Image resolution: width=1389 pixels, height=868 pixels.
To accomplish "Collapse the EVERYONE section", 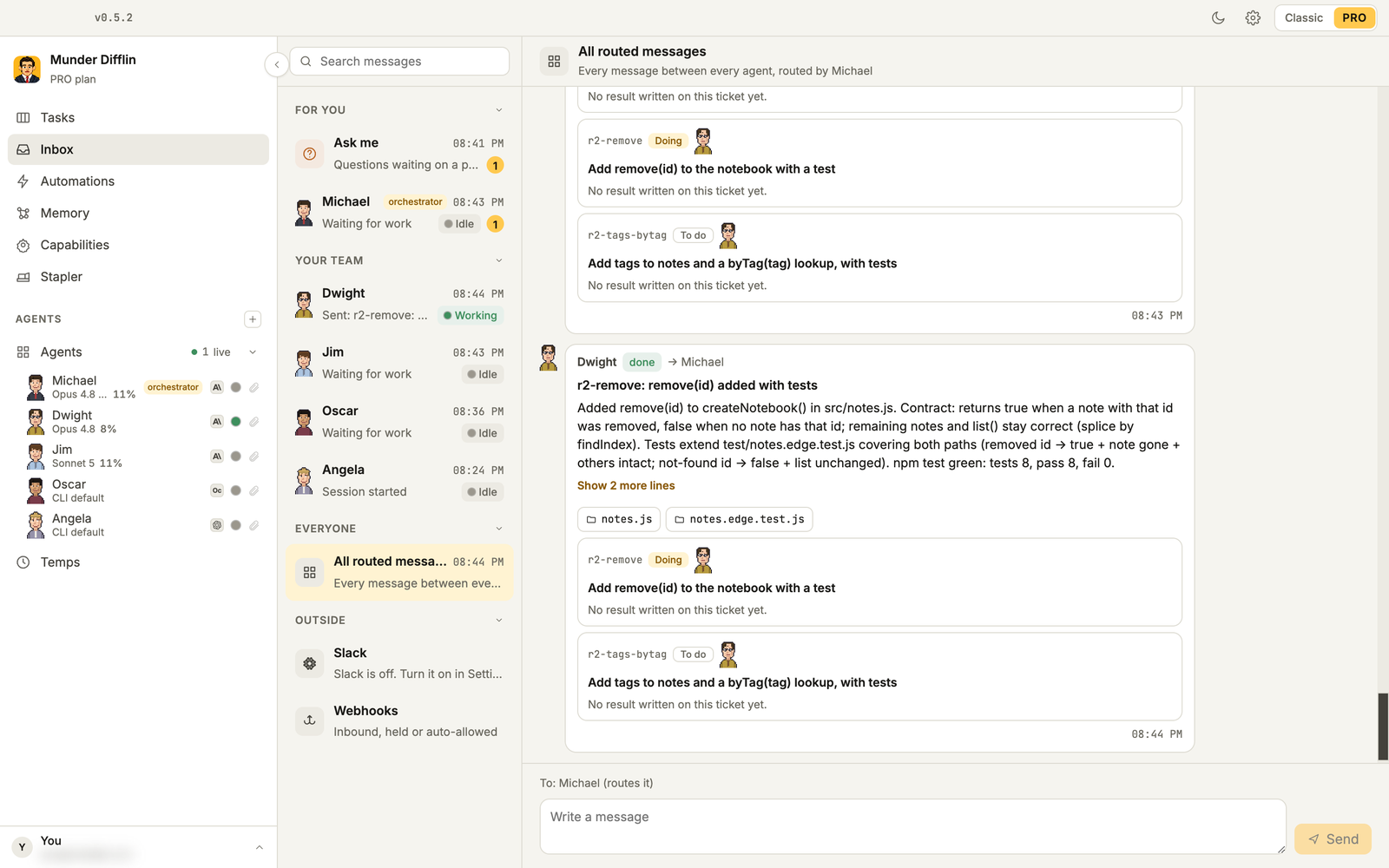I will point(499,529).
